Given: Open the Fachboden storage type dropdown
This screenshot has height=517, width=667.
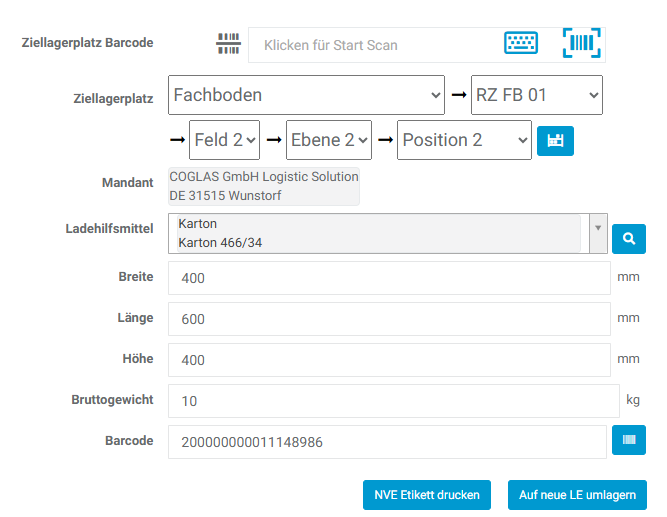Looking at the screenshot, I should 307,96.
